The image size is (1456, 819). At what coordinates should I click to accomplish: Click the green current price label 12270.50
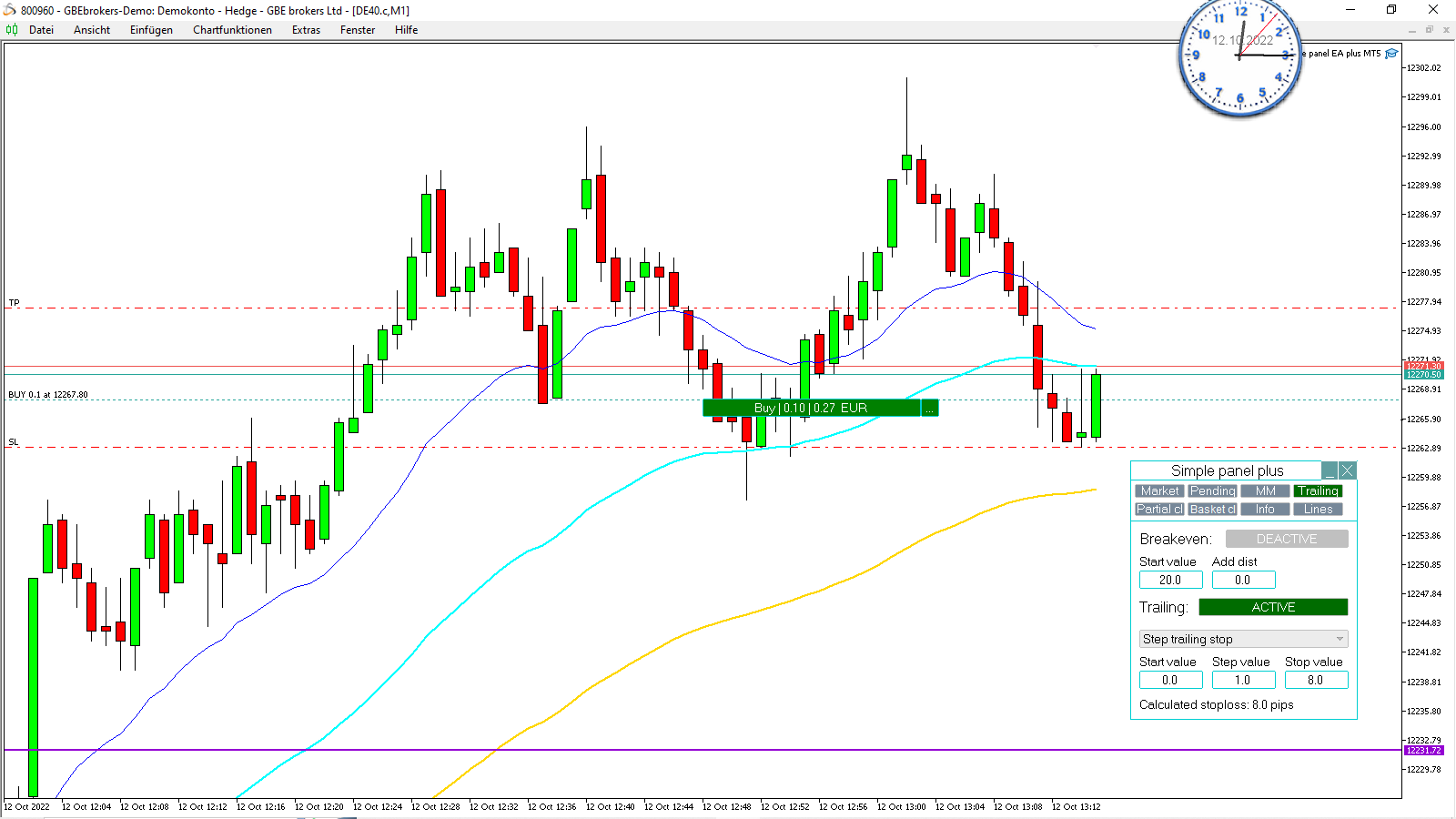1423,374
